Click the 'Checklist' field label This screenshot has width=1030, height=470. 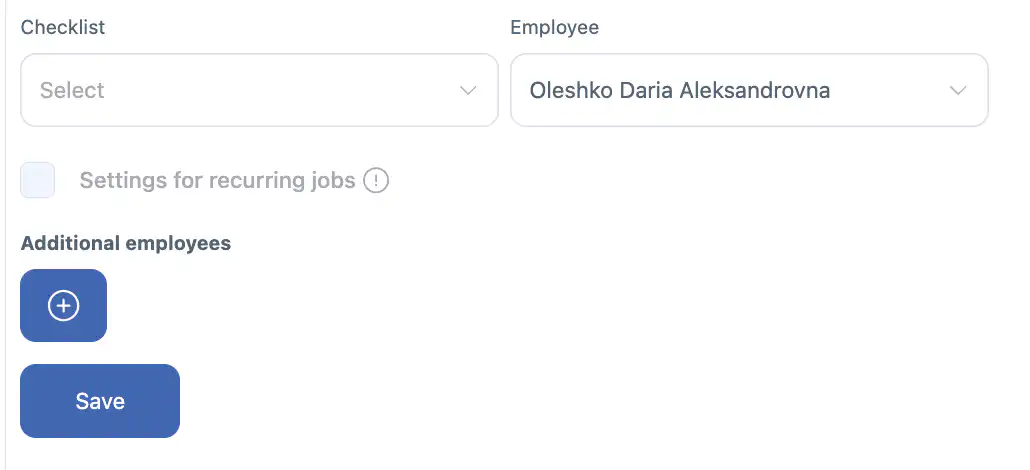pyautogui.click(x=63, y=27)
